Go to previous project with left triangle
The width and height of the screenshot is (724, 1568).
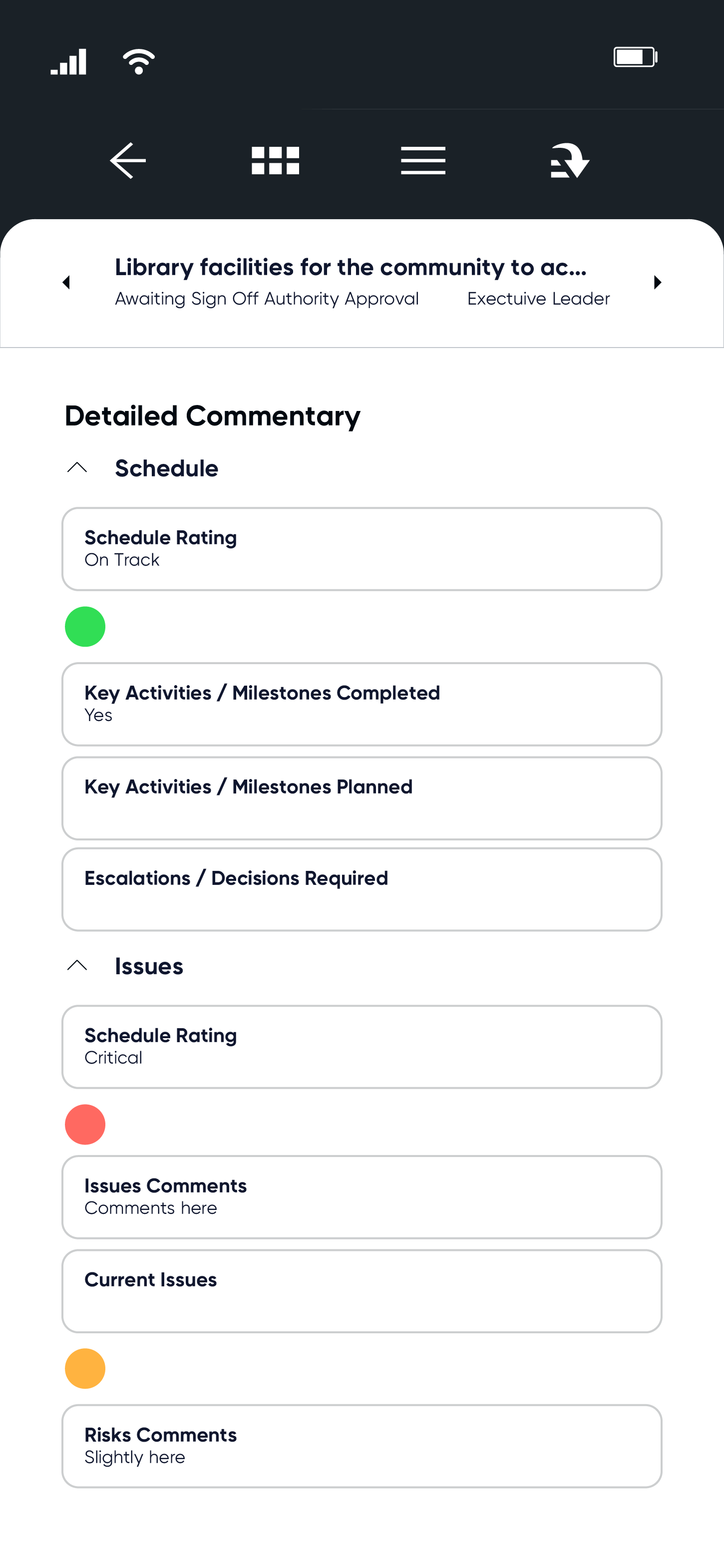(x=66, y=283)
